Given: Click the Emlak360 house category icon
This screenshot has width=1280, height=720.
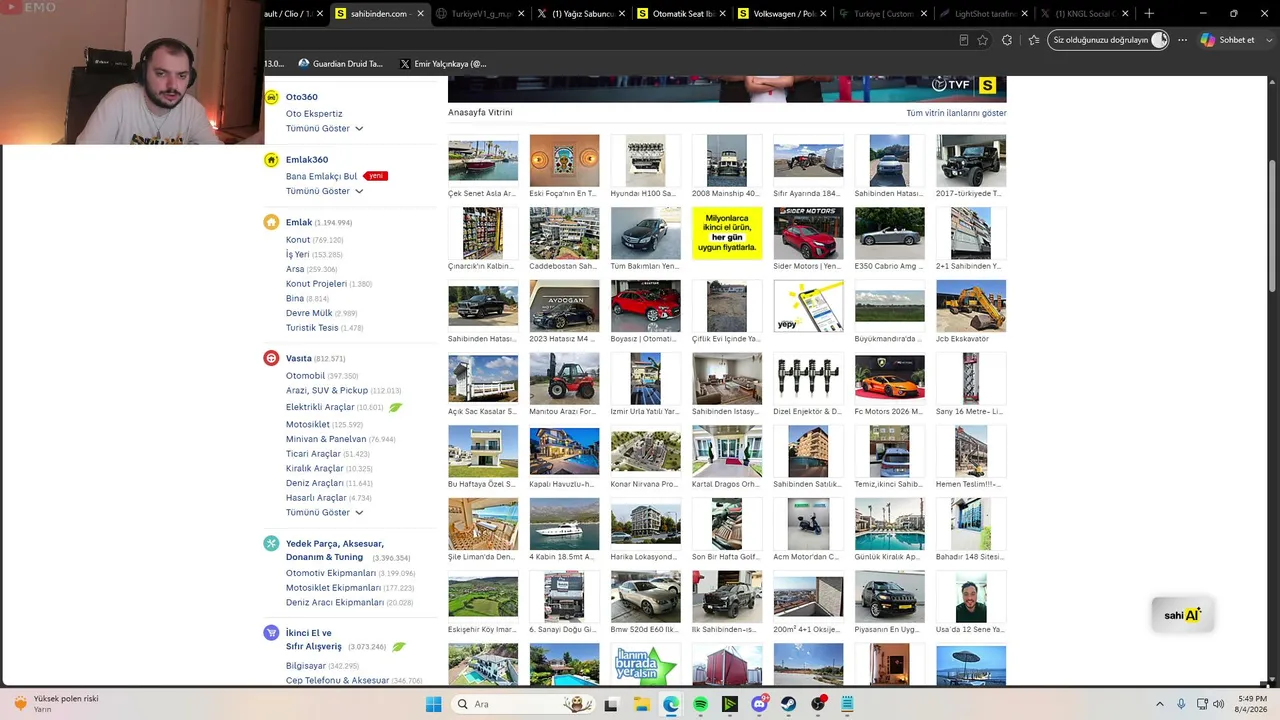Looking at the screenshot, I should tap(271, 160).
